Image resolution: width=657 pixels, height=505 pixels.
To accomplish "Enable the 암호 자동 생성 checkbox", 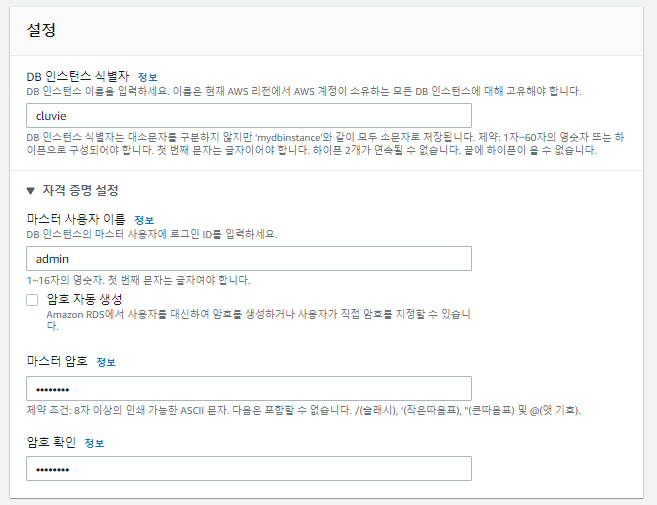I will pyautogui.click(x=32, y=300).
